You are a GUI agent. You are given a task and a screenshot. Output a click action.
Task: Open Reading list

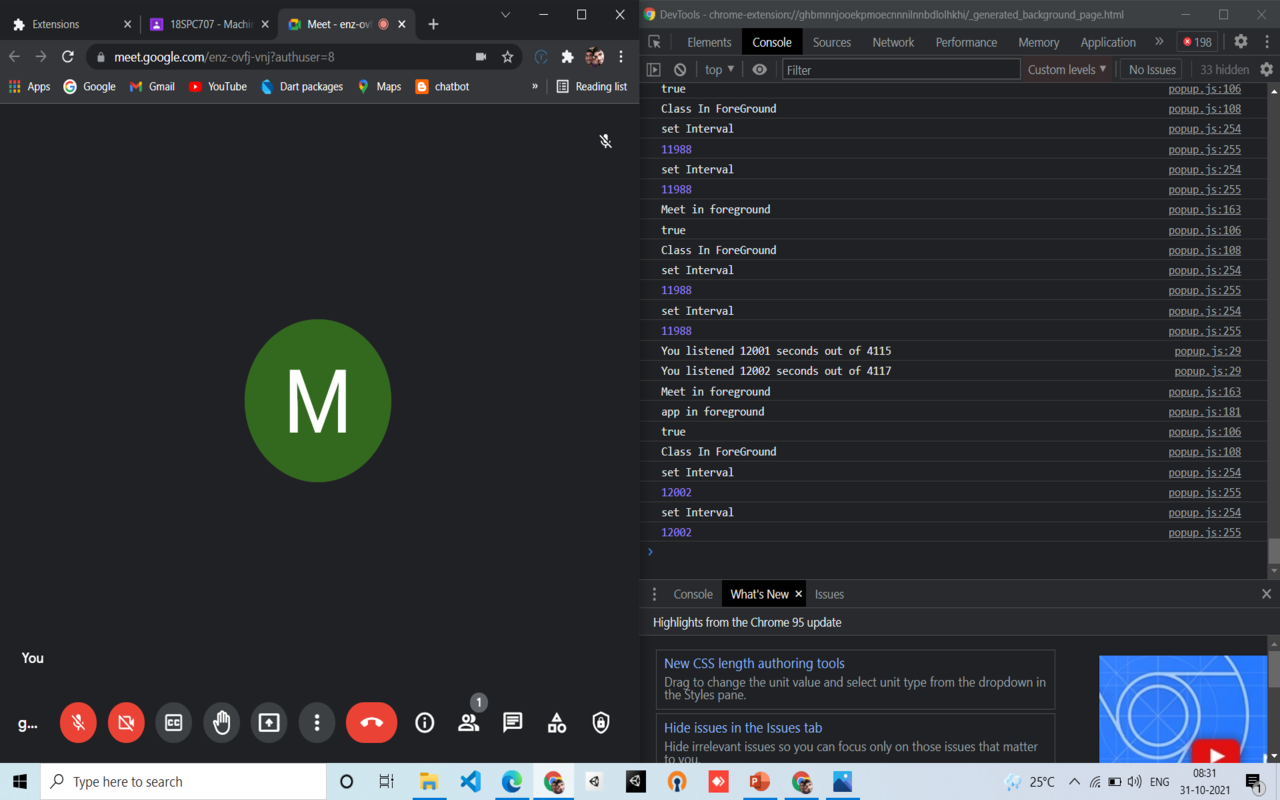click(591, 87)
